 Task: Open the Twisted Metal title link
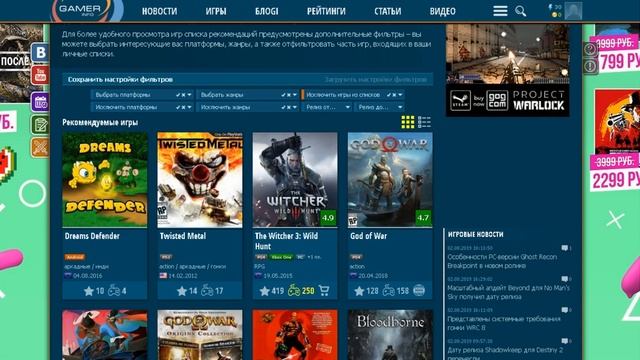coord(183,236)
